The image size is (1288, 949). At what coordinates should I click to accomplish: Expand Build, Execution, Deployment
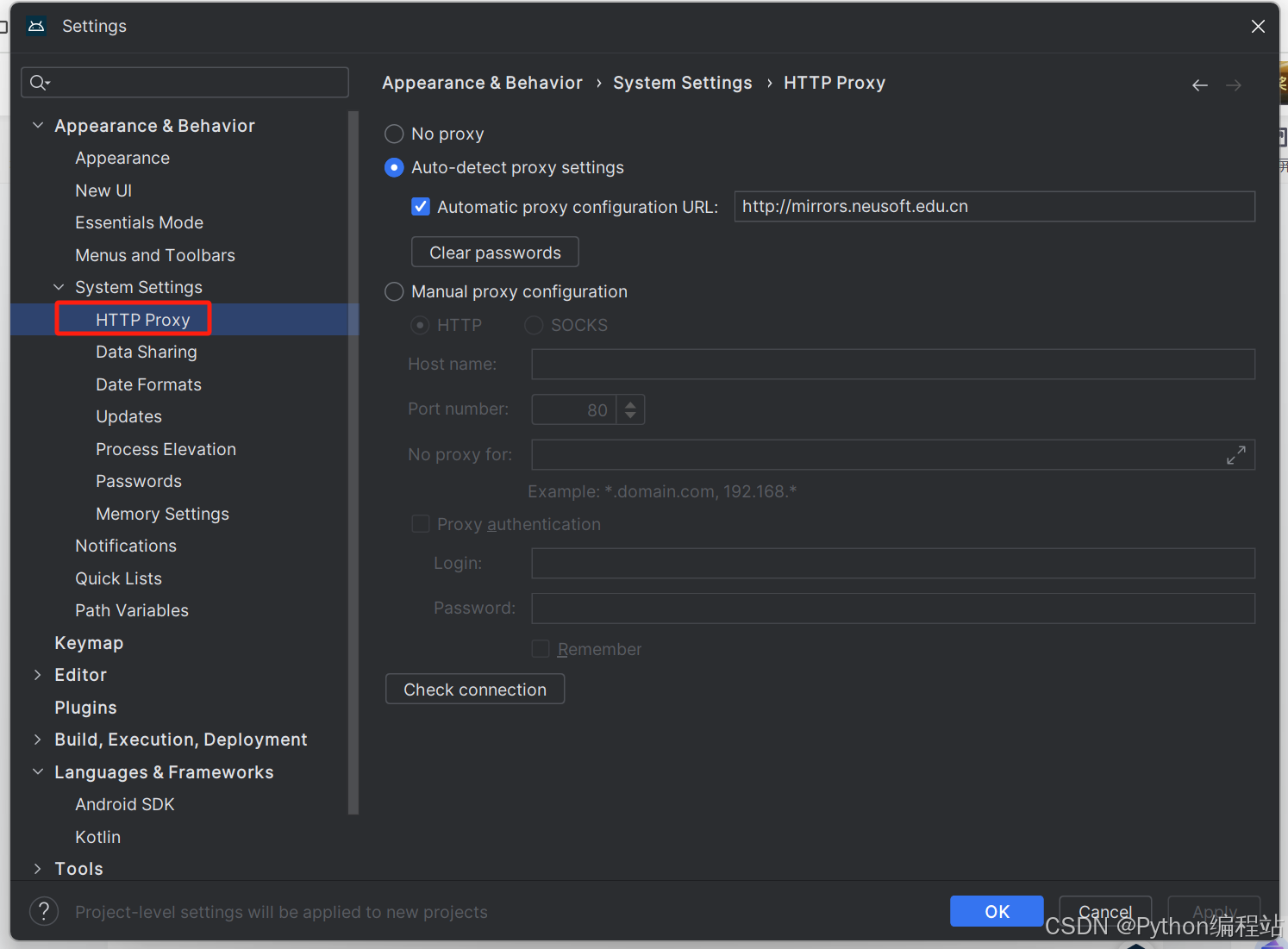point(37,739)
